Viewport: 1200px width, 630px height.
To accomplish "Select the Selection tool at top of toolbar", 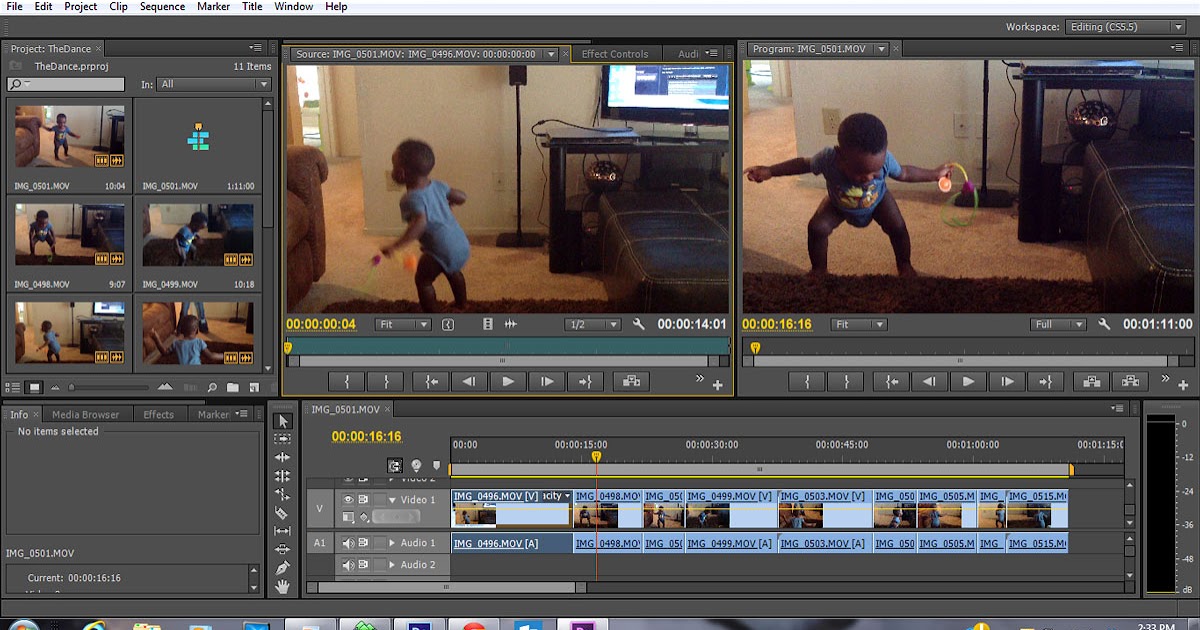I will [284, 422].
